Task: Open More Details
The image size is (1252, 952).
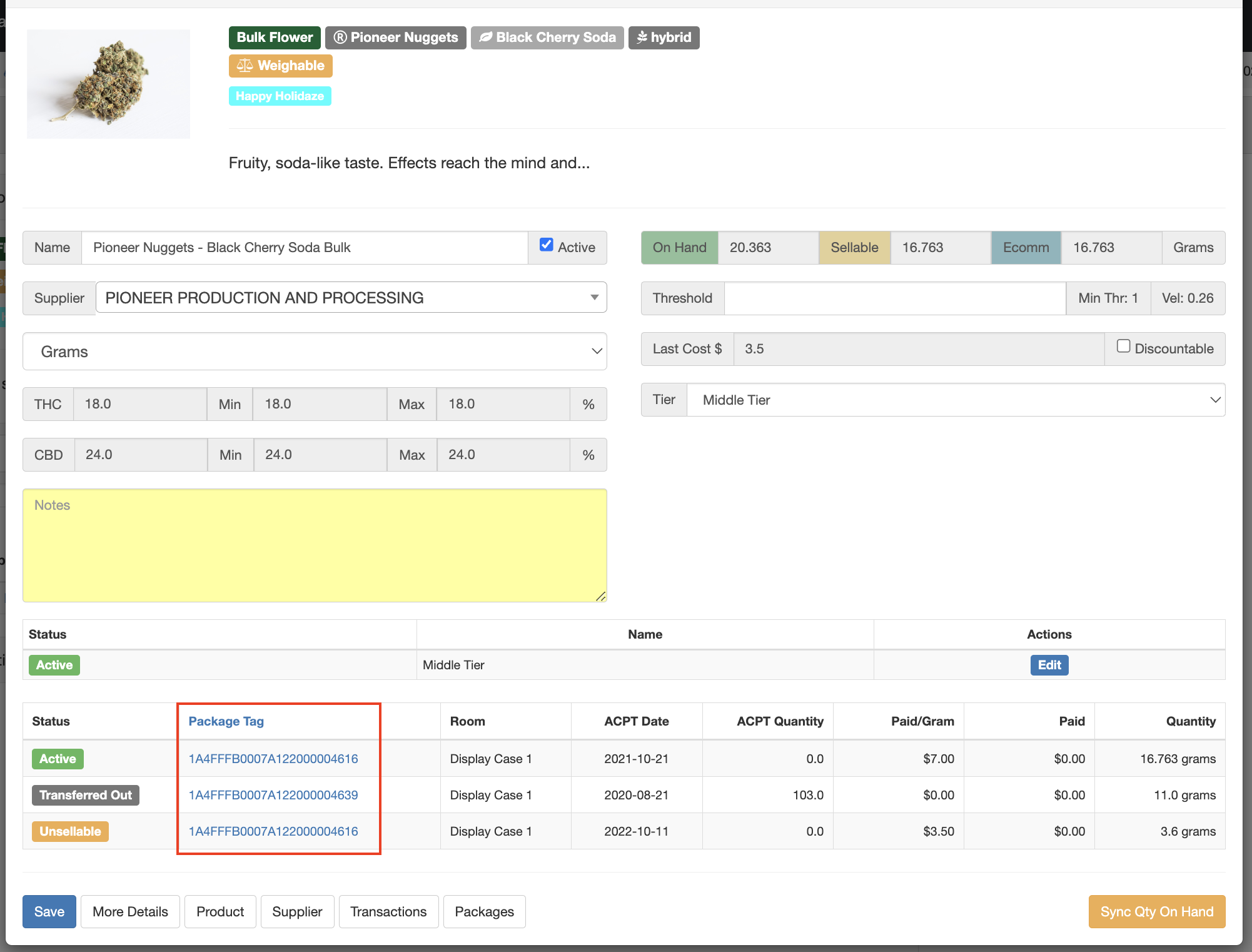Action: pos(130,912)
